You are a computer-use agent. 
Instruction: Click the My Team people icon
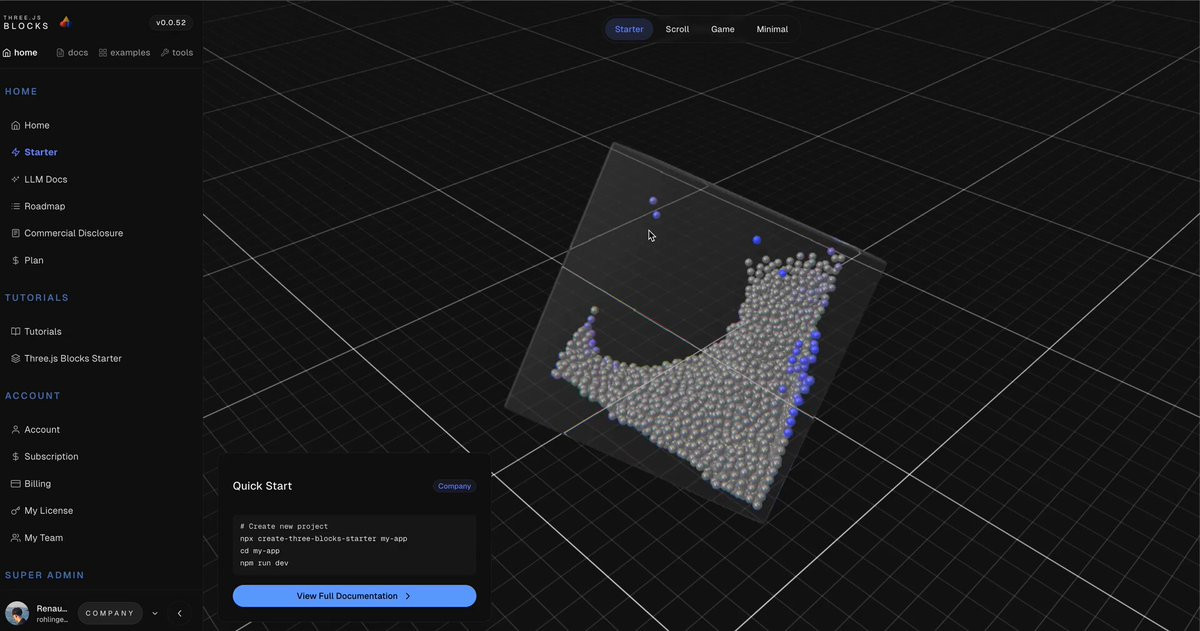[x=15, y=537]
